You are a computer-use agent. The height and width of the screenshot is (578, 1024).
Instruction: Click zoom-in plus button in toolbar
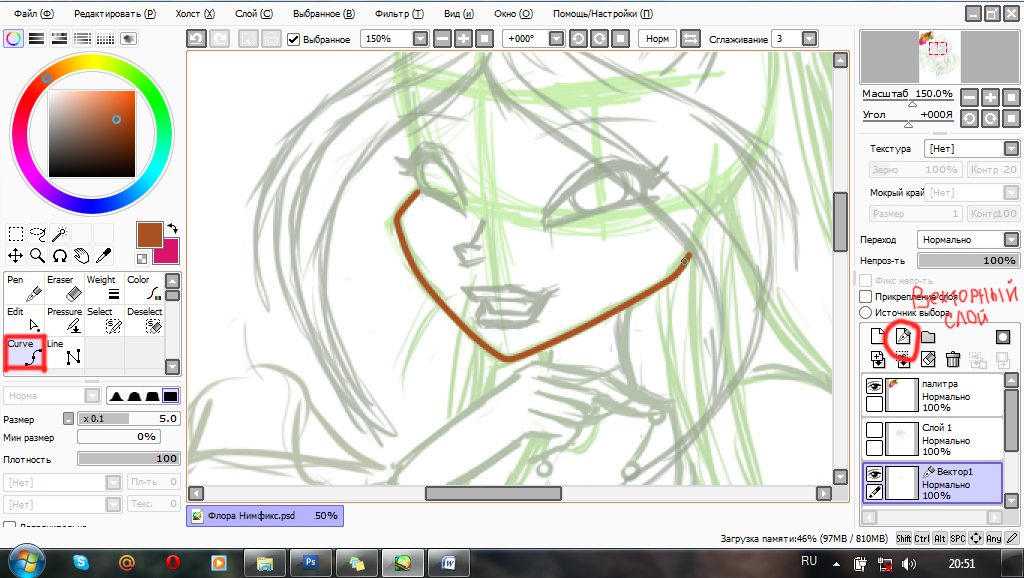pyautogui.click(x=463, y=39)
